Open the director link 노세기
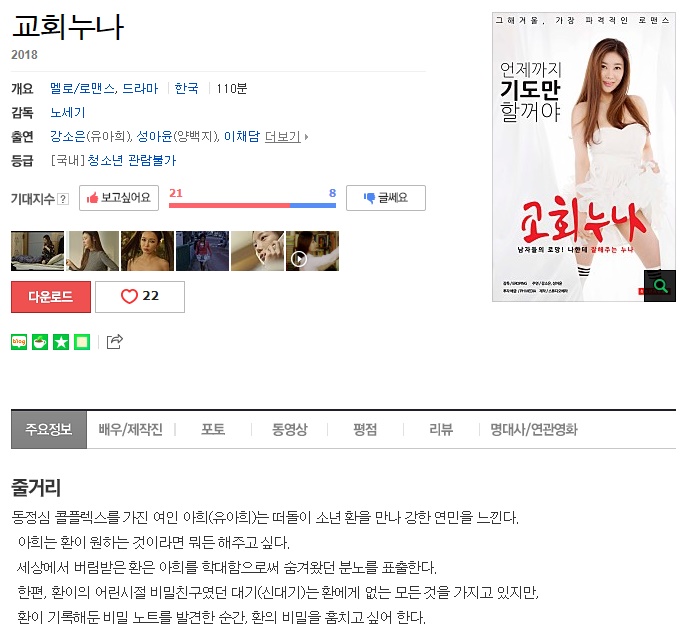 click(68, 112)
